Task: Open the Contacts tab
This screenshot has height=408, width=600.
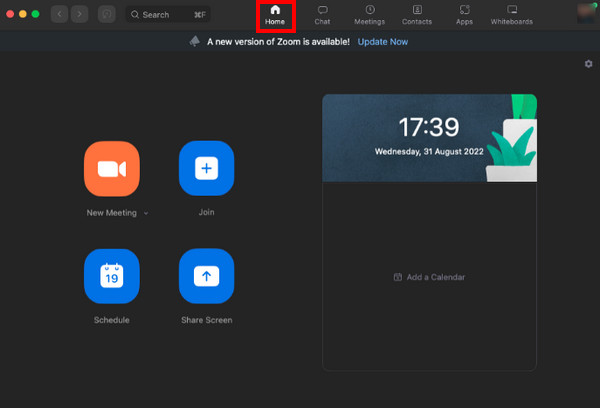Action: [417, 15]
